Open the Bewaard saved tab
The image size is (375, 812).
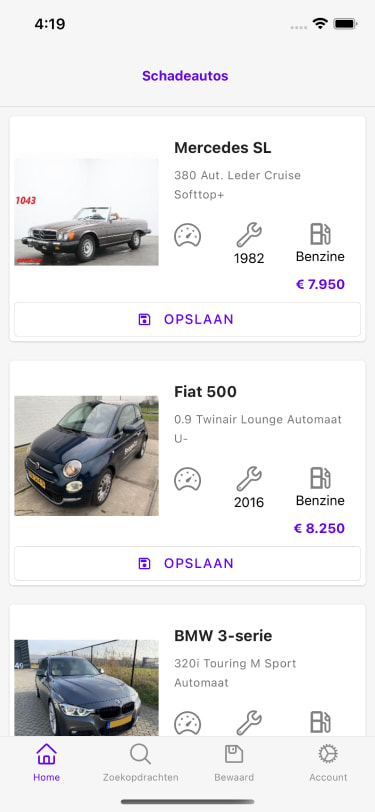point(234,762)
